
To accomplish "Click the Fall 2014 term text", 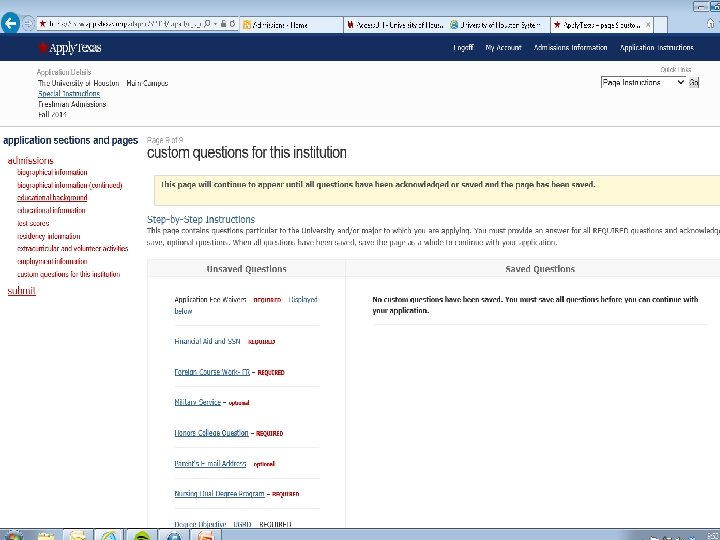I will point(52,114).
